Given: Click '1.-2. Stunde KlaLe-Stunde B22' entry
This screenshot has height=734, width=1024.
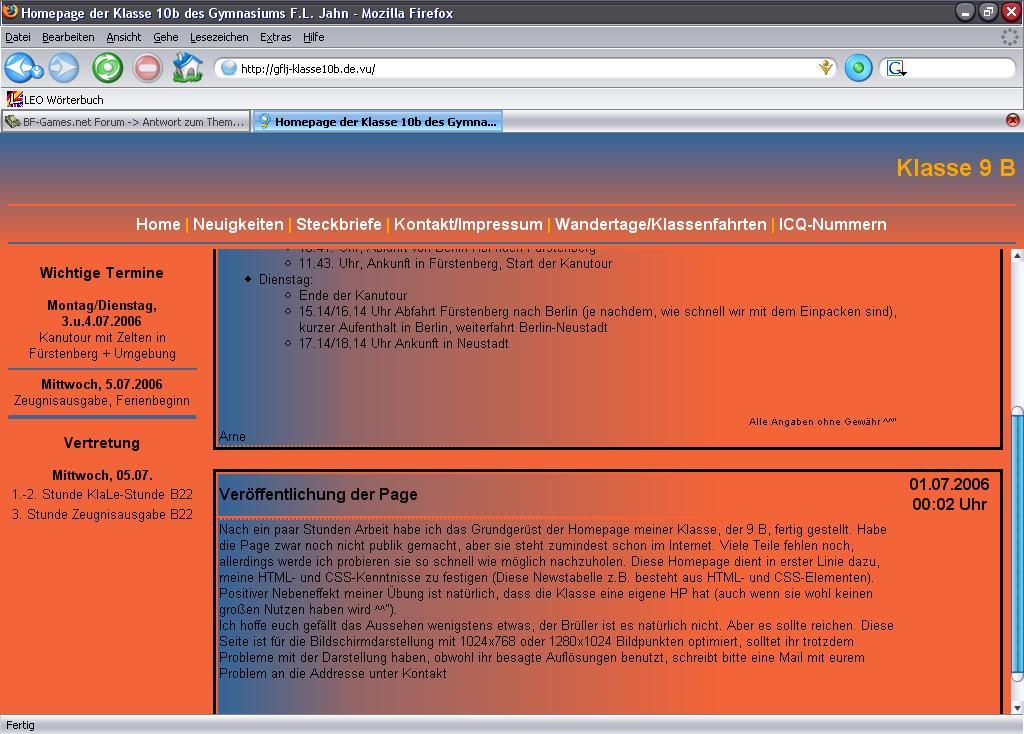Looking at the screenshot, I should point(103,494).
